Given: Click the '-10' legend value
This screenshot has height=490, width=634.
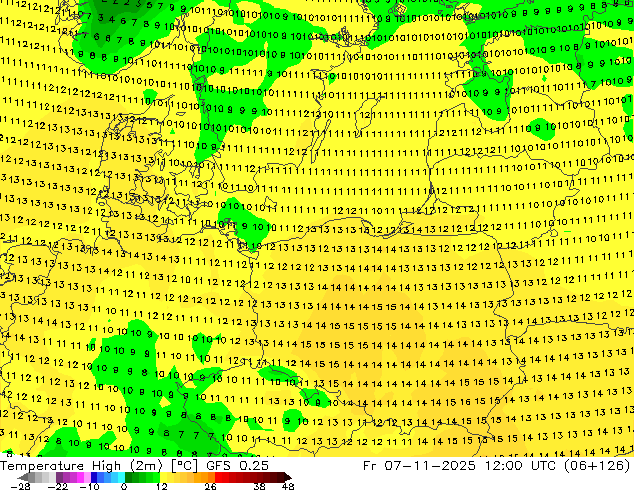Looking at the screenshot, I should pos(89,486).
